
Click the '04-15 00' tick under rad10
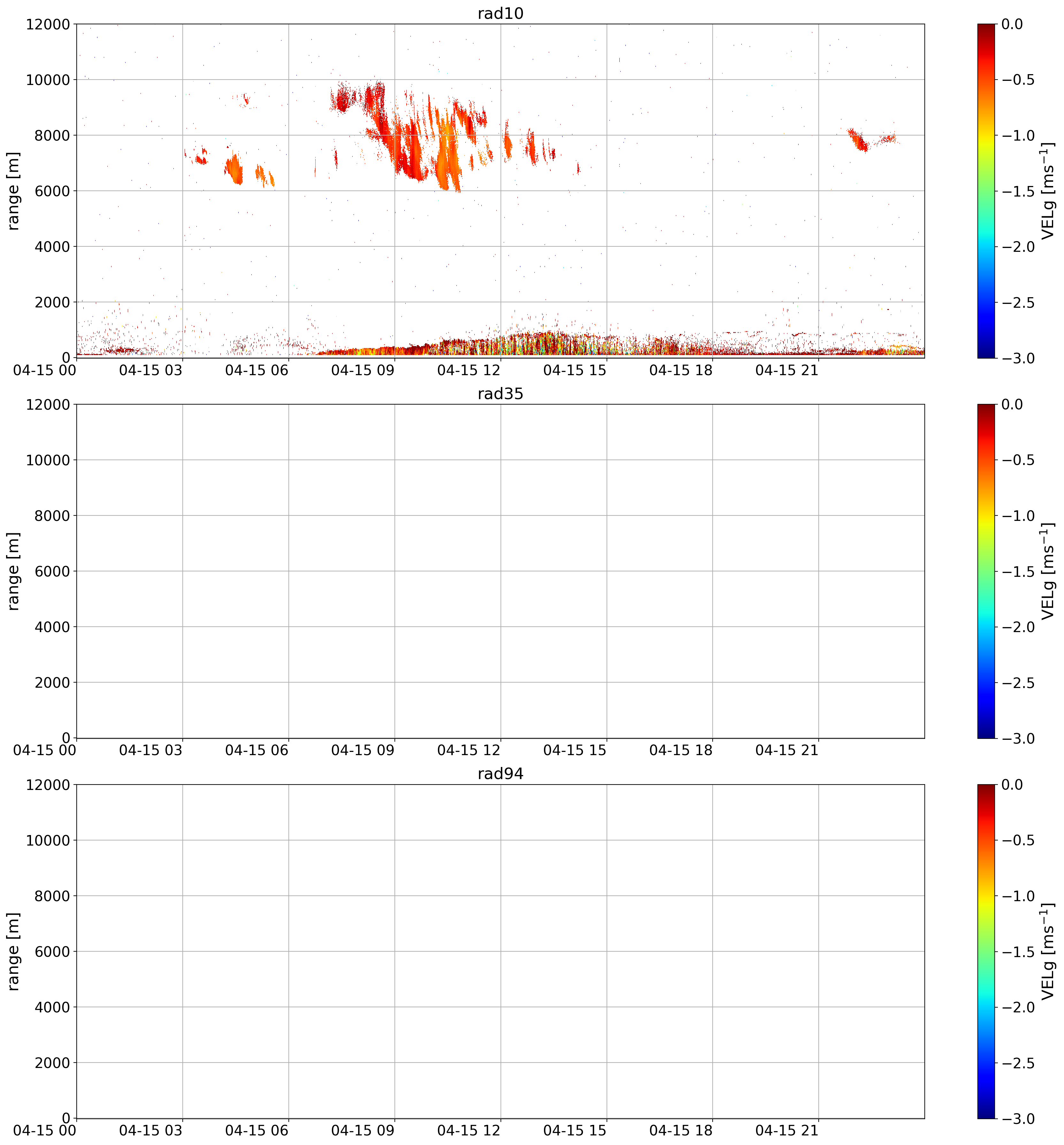pyautogui.click(x=45, y=370)
